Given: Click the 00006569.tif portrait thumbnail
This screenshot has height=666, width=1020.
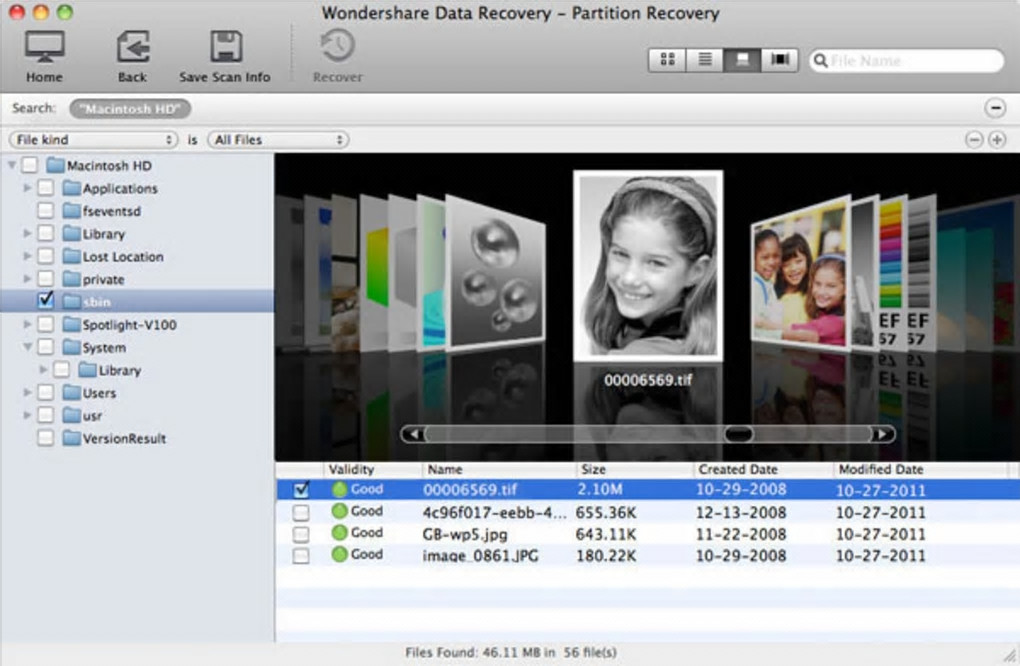Looking at the screenshot, I should (x=649, y=265).
